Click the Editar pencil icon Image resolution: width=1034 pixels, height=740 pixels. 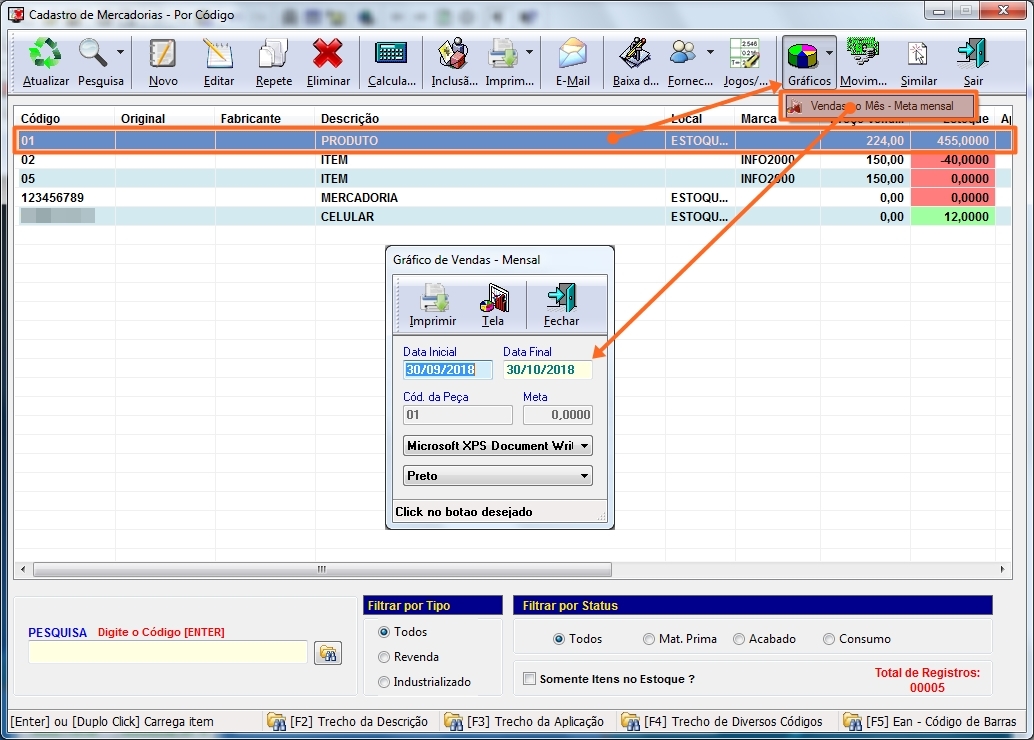tap(218, 55)
